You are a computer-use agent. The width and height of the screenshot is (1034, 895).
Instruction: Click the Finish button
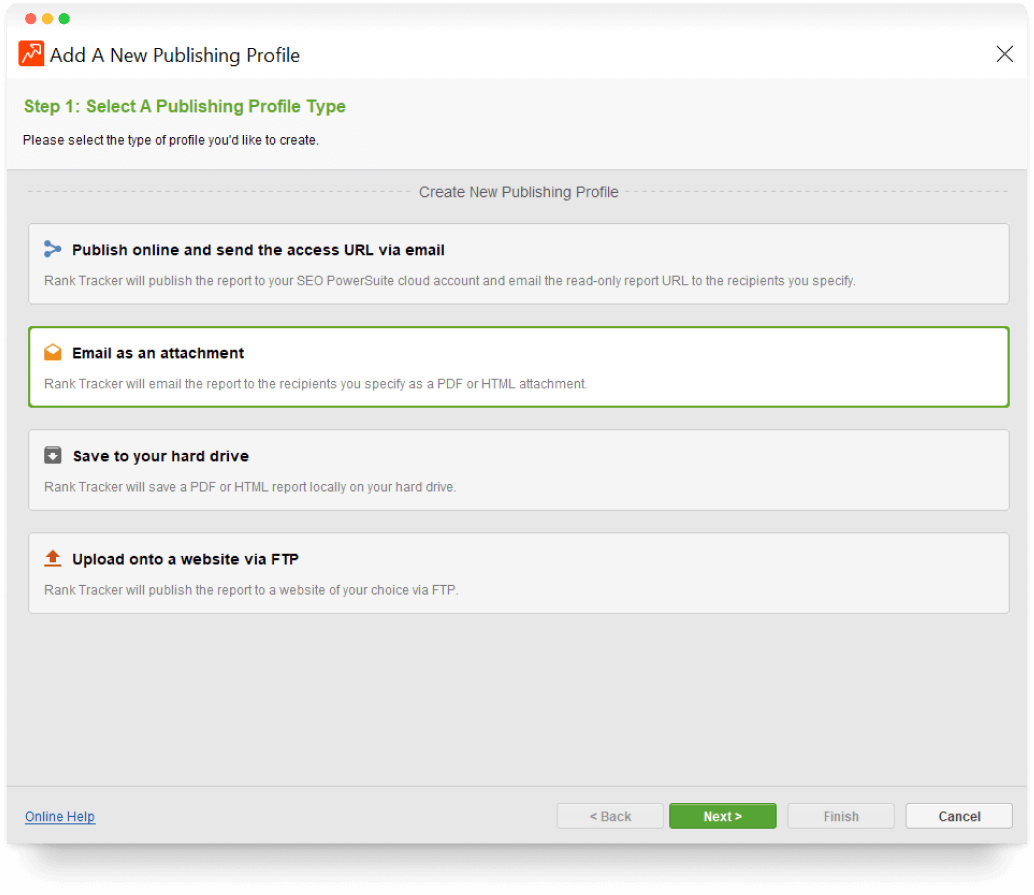pos(841,816)
